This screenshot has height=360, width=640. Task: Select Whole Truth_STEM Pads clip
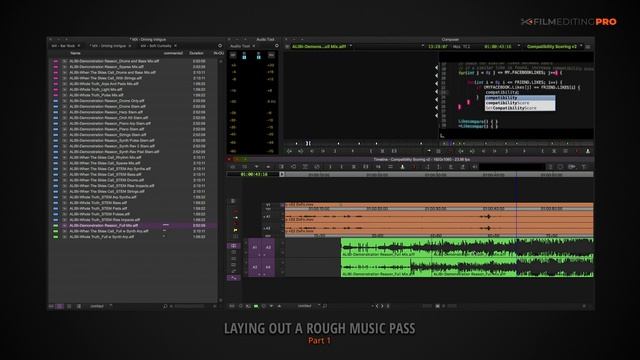coord(98,208)
